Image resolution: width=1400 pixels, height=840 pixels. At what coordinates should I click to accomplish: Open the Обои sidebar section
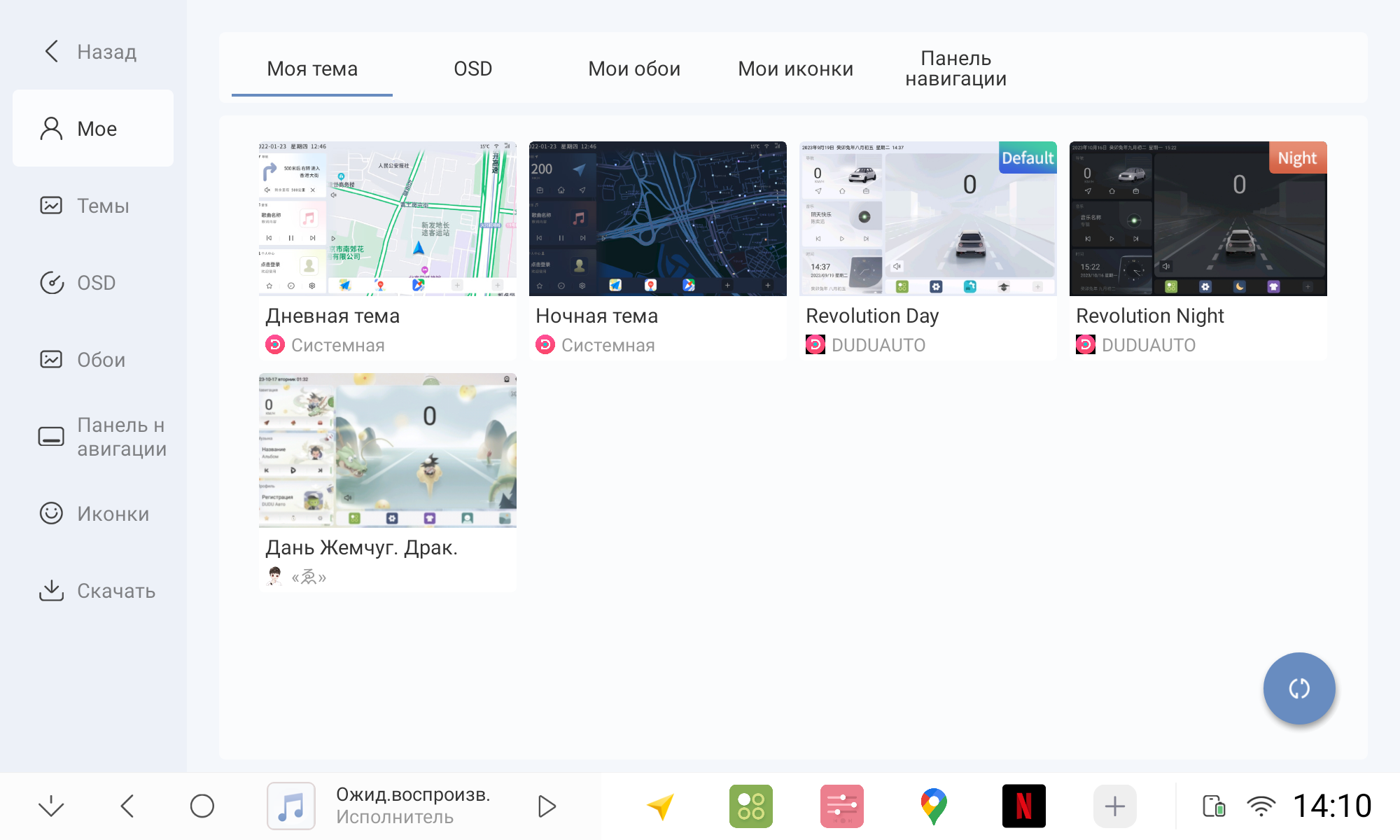93,359
